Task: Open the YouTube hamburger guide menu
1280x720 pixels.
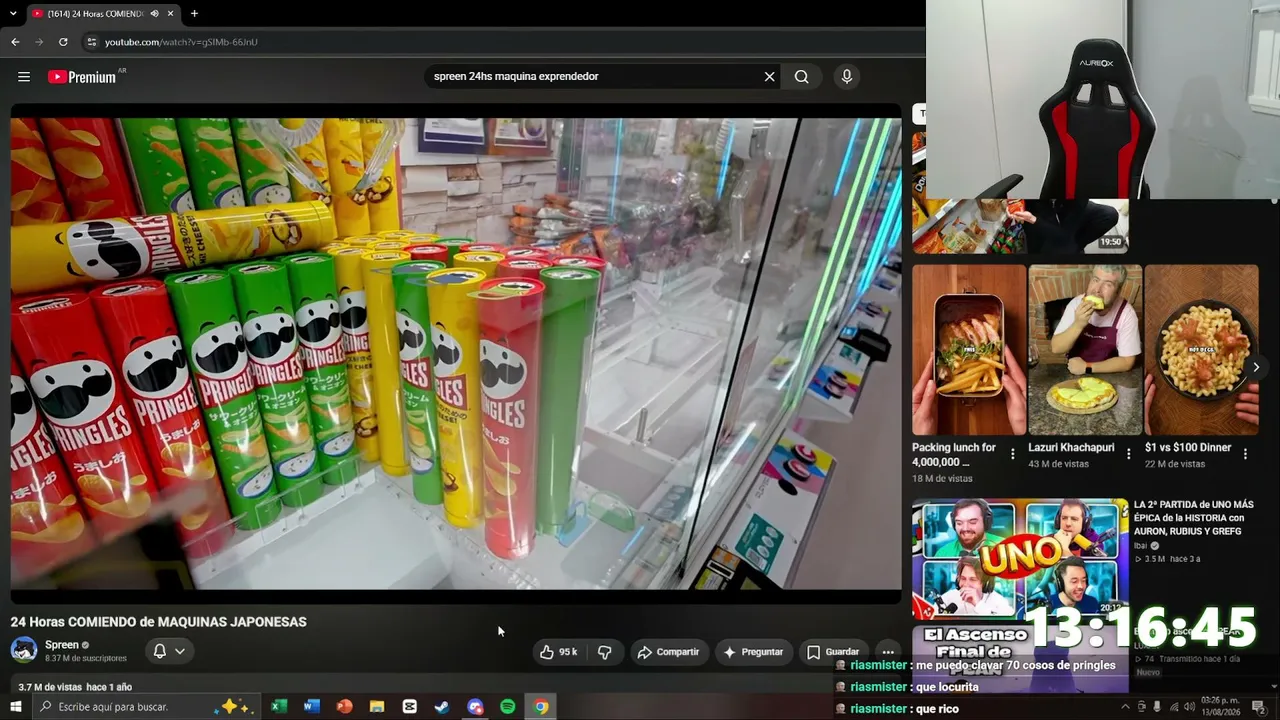Action: coord(24,77)
